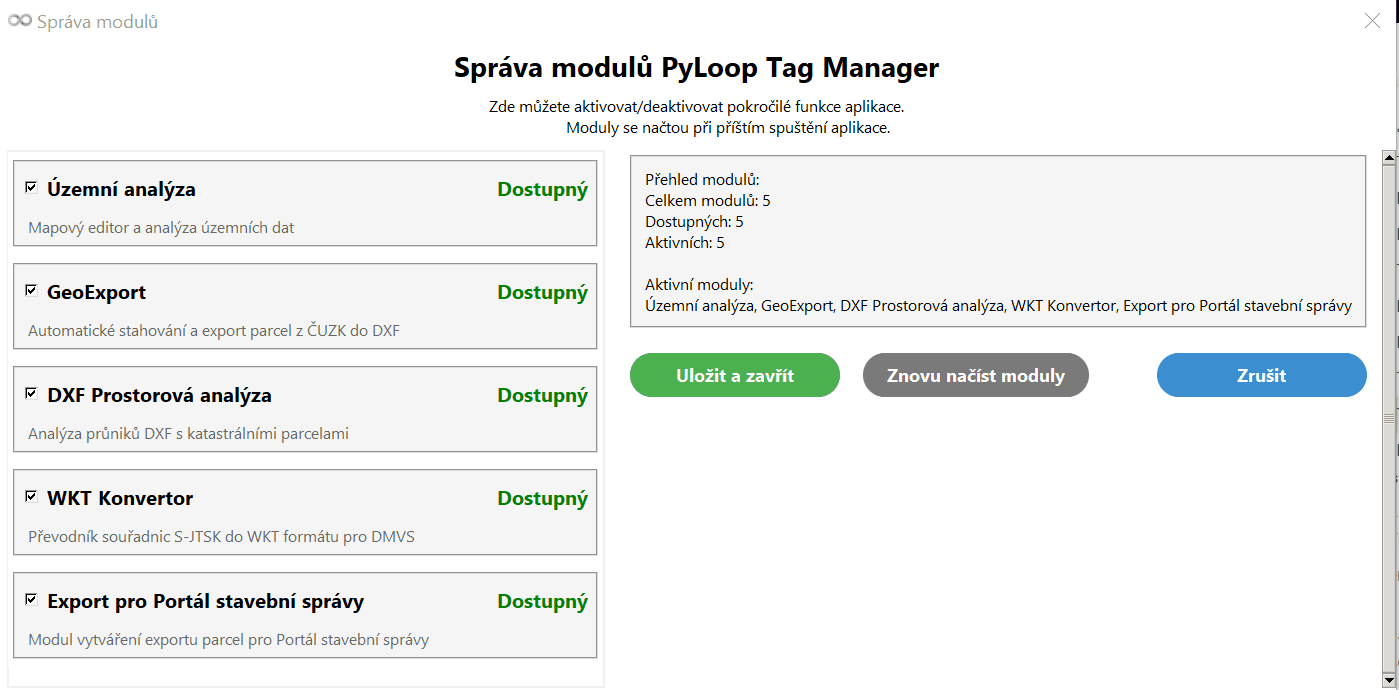This screenshot has height=690, width=1399.
Task: Click the Export pro Portál Dostupný status
Action: pyautogui.click(x=543, y=602)
